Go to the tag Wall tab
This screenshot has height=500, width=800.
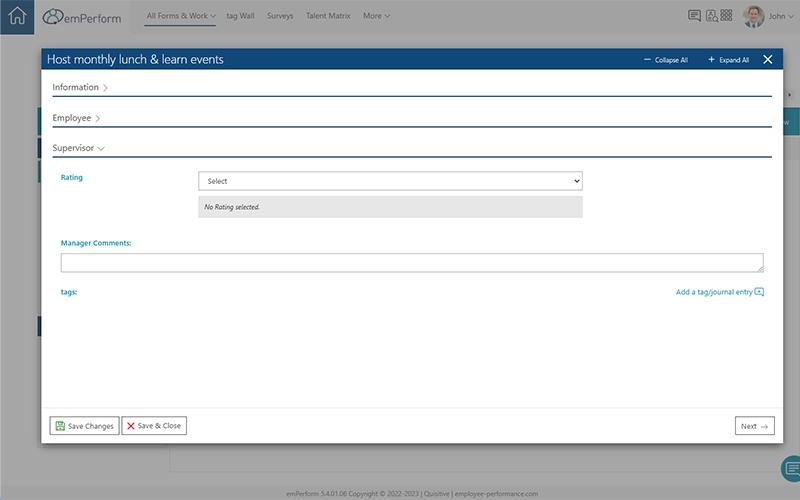tap(240, 16)
